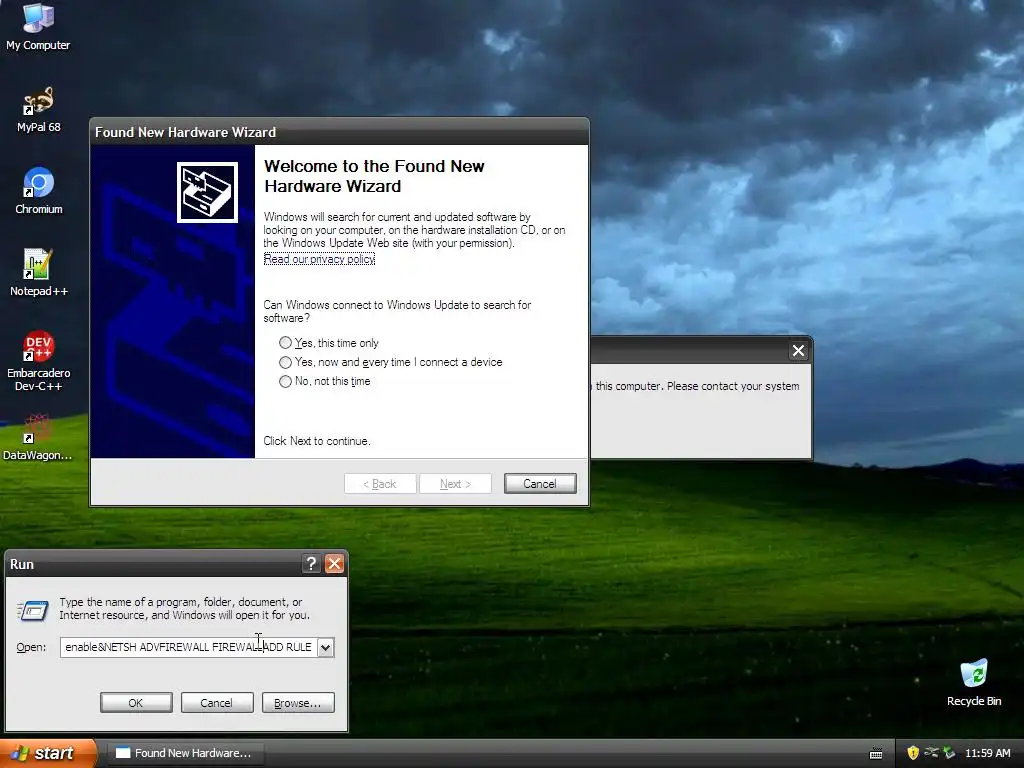This screenshot has height=768, width=1024.
Task: Click the Found New Hardware Wizard title bar
Action: coord(339,132)
